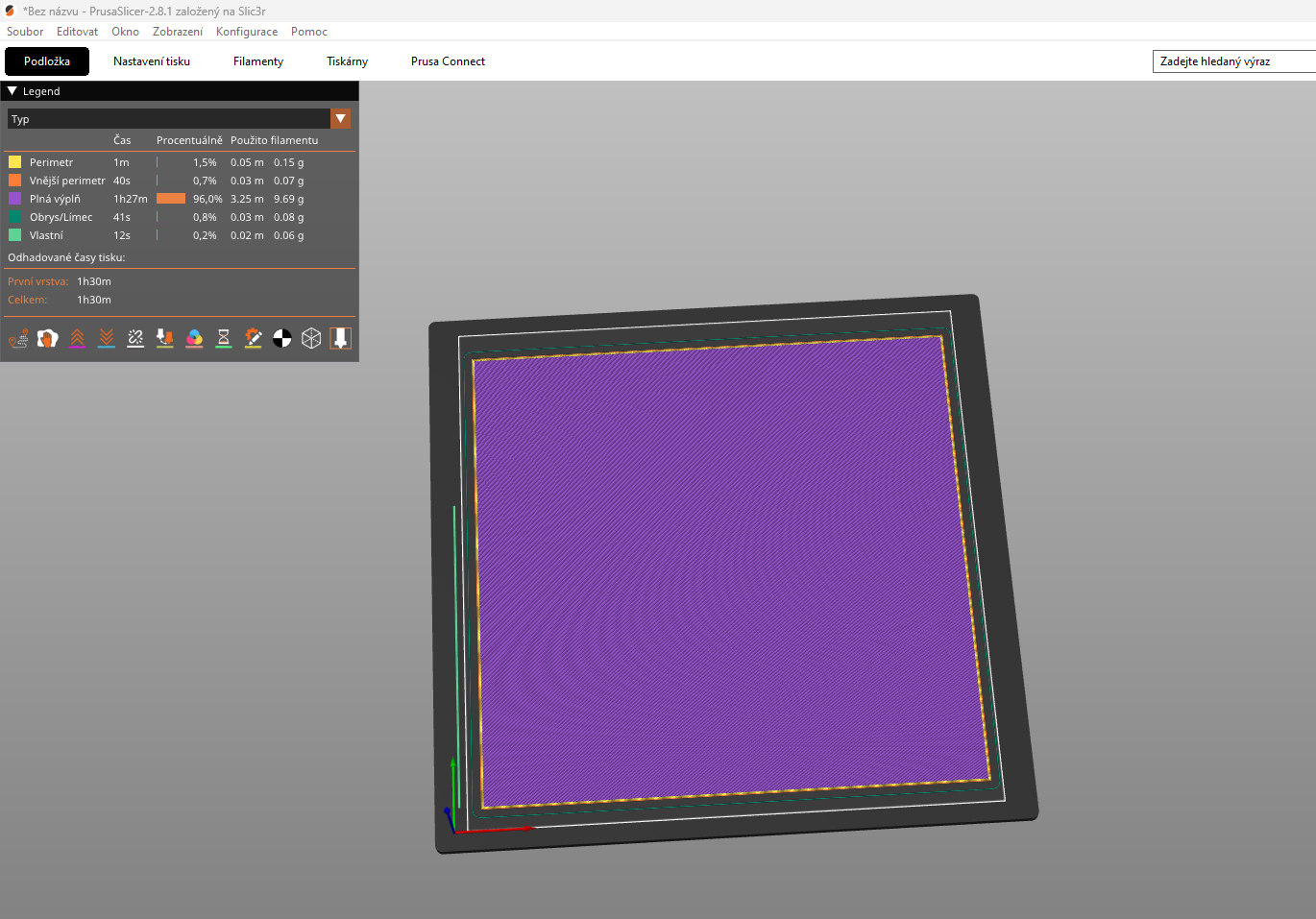Open the Prusa Connect page
Viewport: 1316px width, 919px height.
(448, 60)
